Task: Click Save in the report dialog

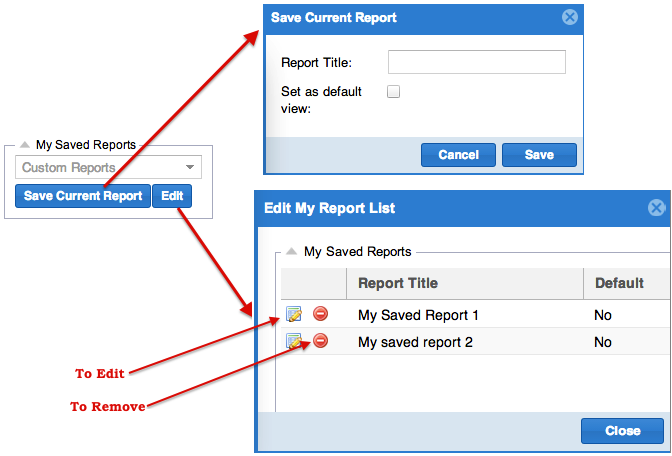Action: point(539,155)
